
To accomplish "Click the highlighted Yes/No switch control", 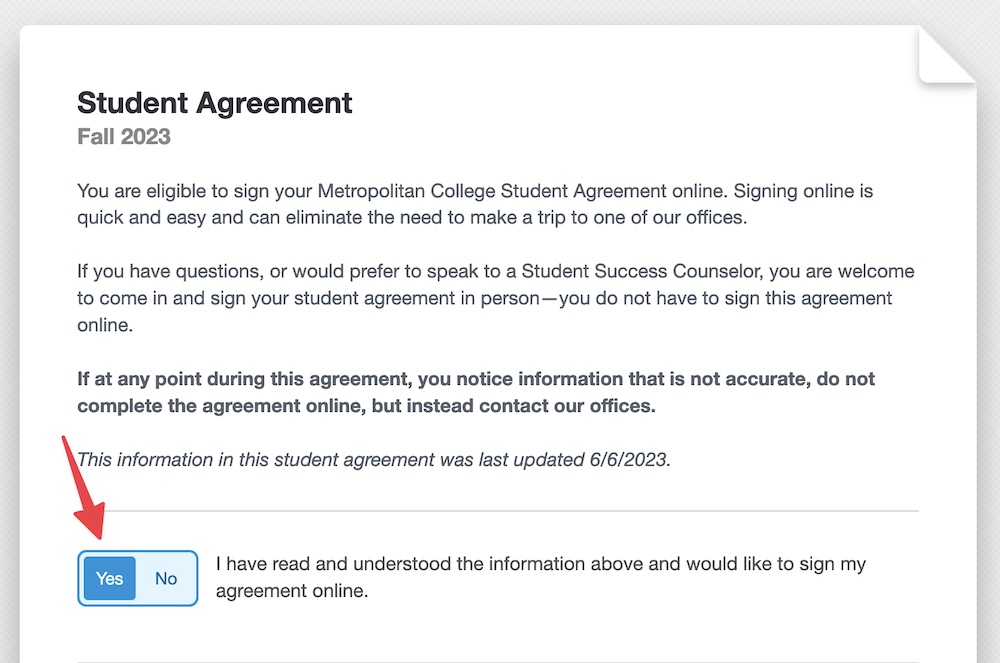I will pyautogui.click(x=137, y=578).
